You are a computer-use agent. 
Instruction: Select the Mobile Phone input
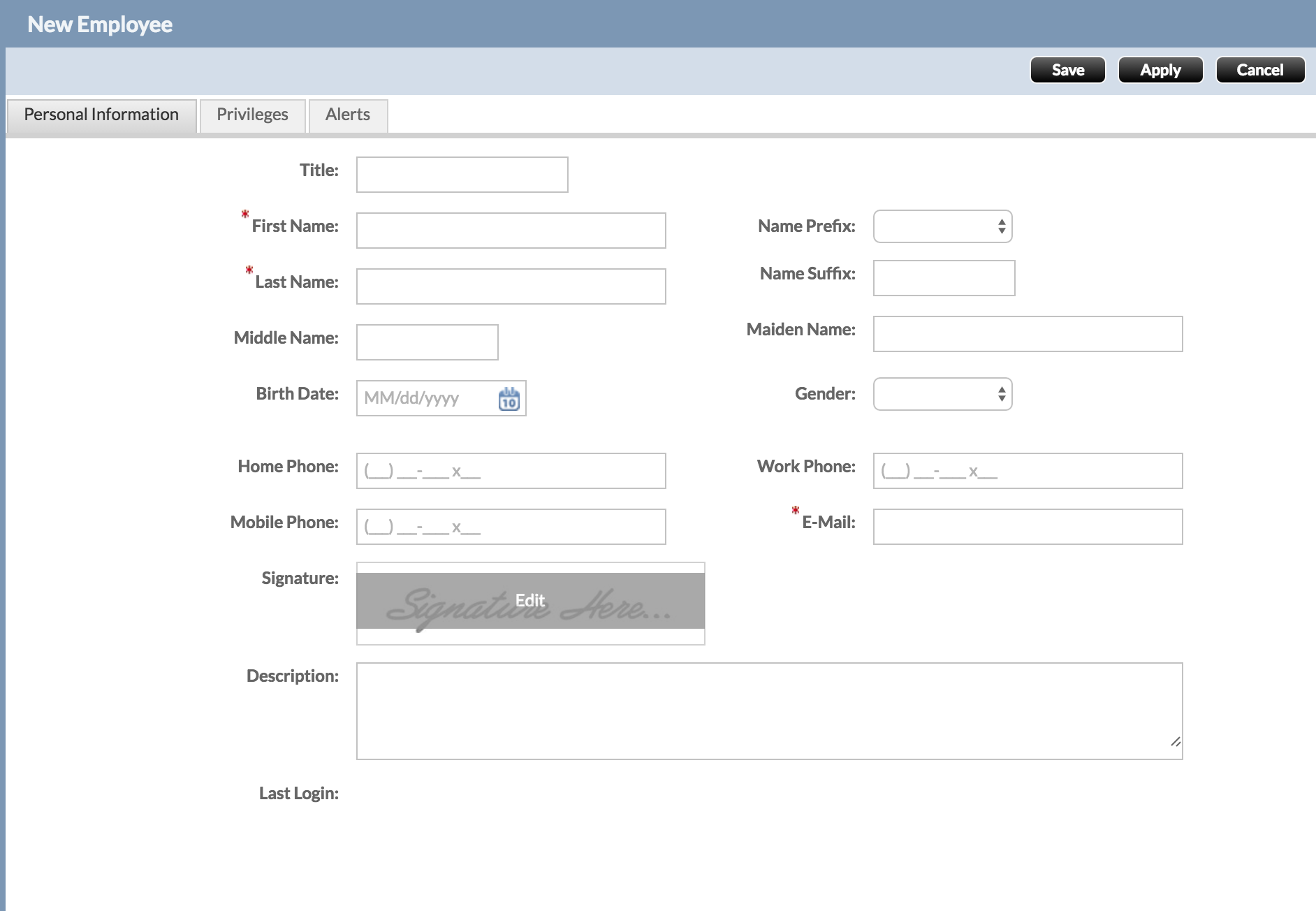click(x=511, y=527)
